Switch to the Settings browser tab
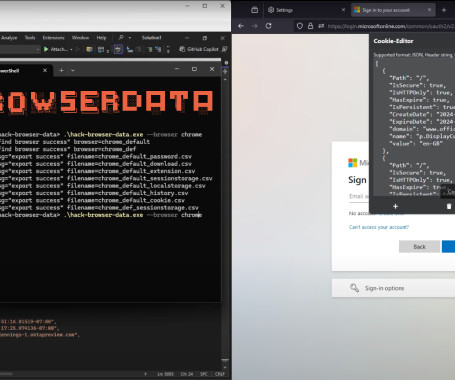This screenshot has height=380, width=455. point(306,10)
